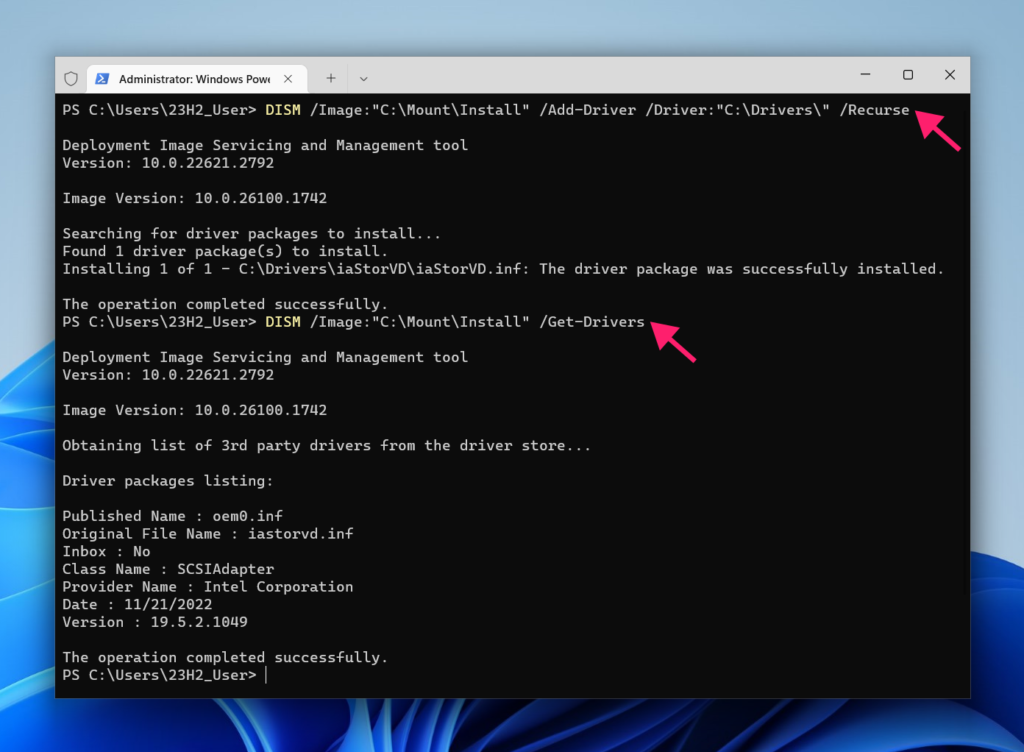
Task: Click the first DISM command word
Action: click(x=283, y=110)
